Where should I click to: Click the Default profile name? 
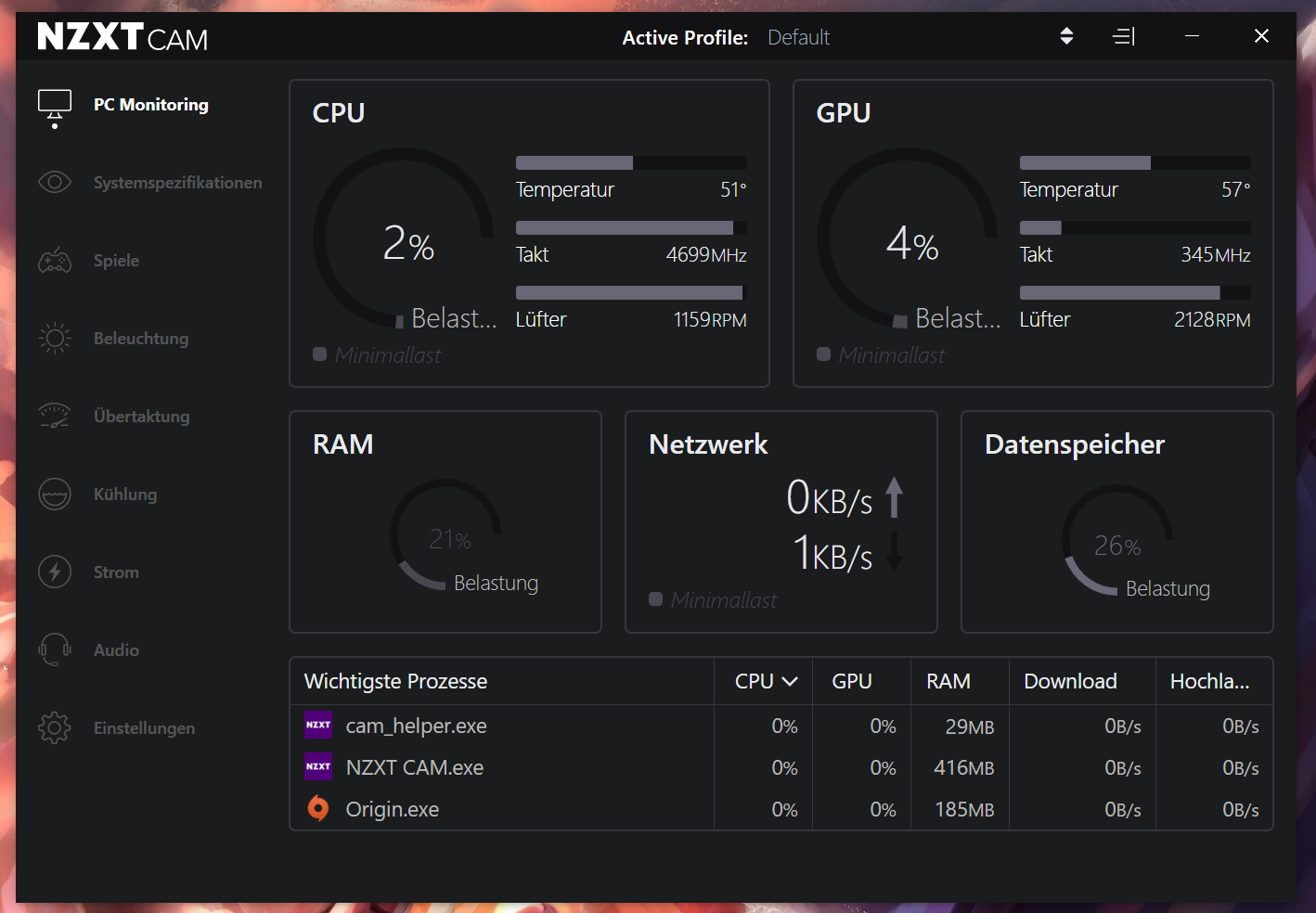(798, 37)
